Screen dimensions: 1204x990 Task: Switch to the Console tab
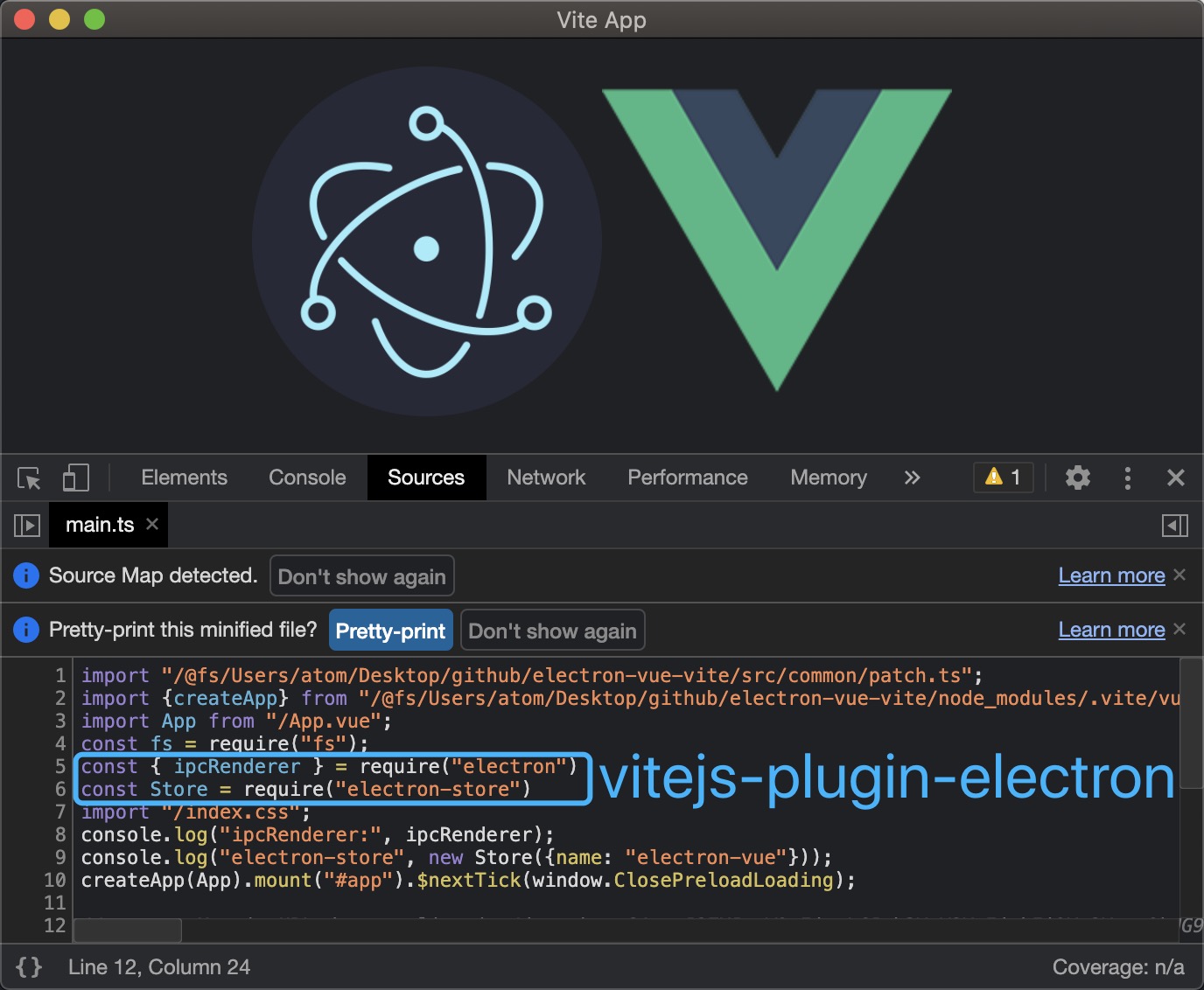tap(306, 478)
